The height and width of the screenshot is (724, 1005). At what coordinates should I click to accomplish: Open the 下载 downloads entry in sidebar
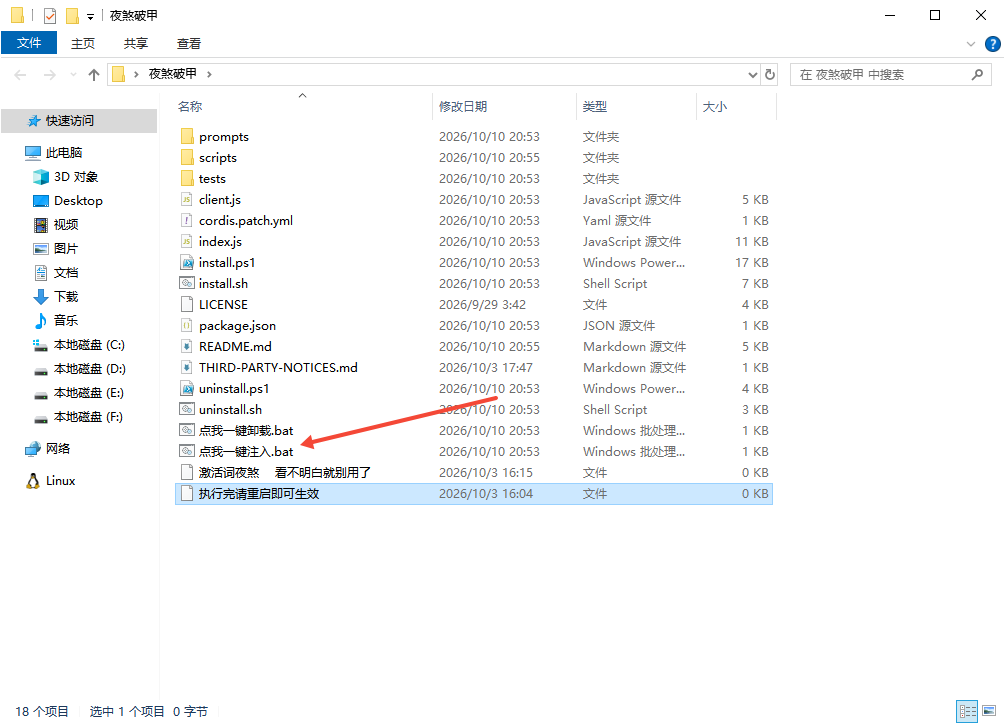(x=56, y=297)
